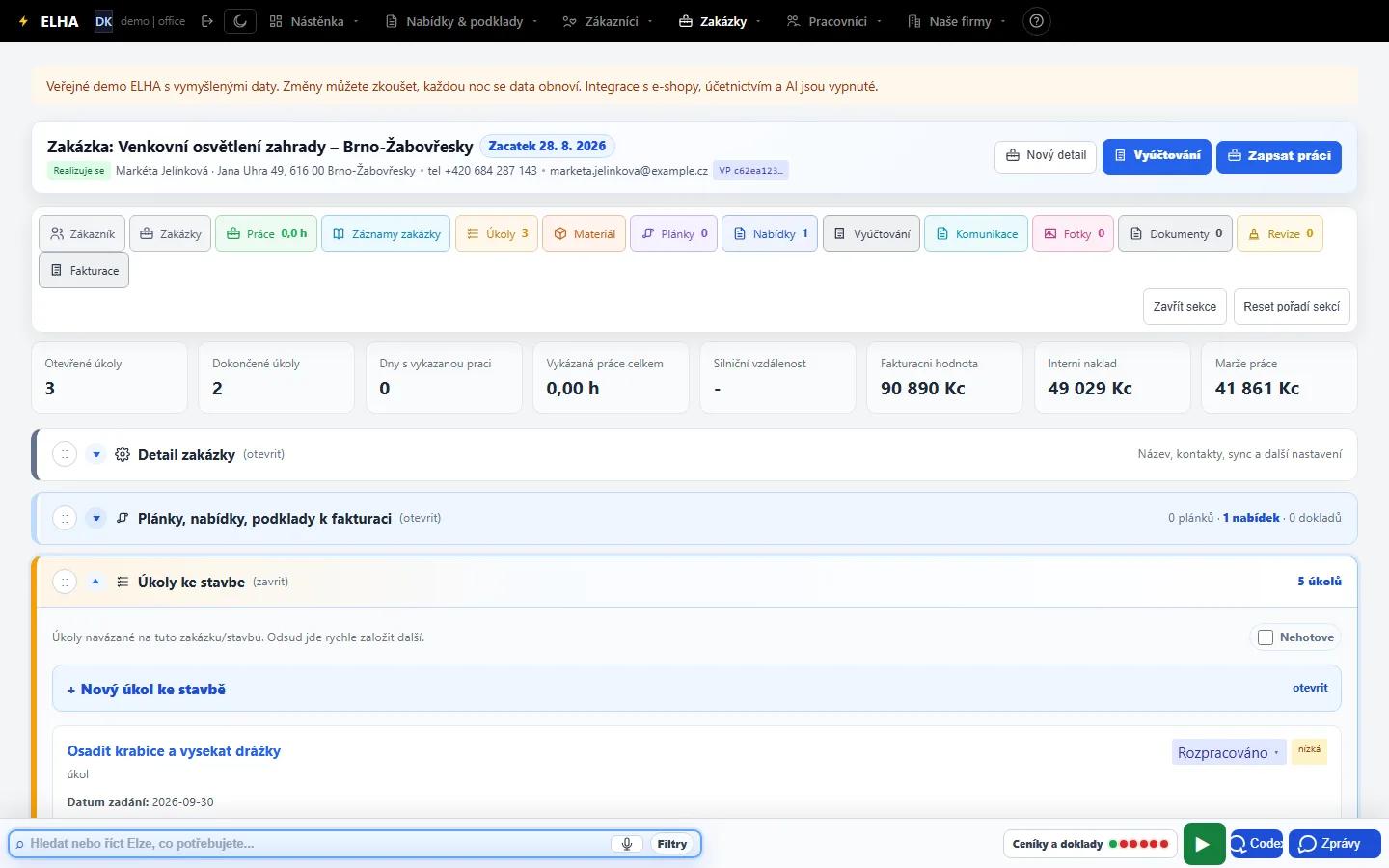
Task: Click Reset pořadí sekcí button
Action: (x=1292, y=307)
